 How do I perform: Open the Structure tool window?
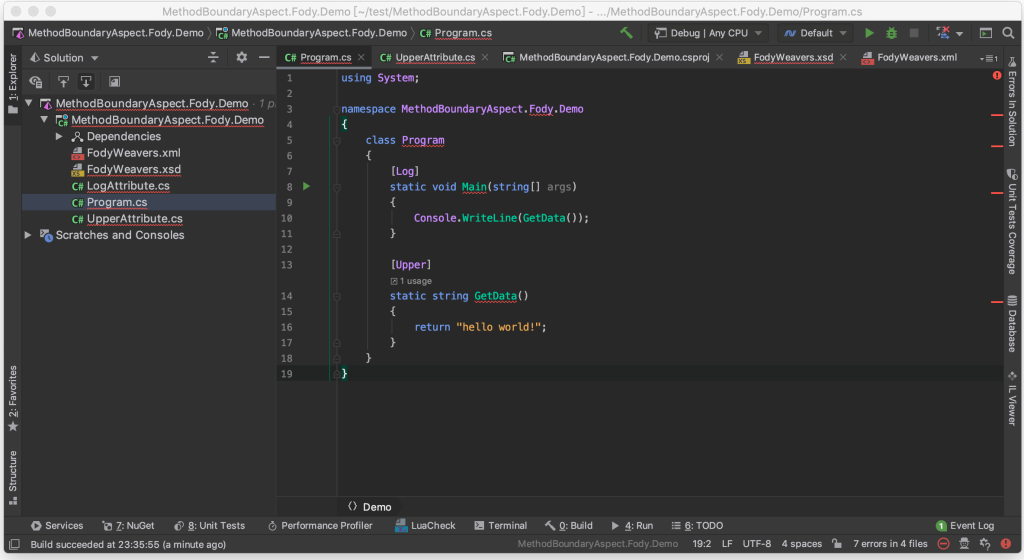[13, 478]
